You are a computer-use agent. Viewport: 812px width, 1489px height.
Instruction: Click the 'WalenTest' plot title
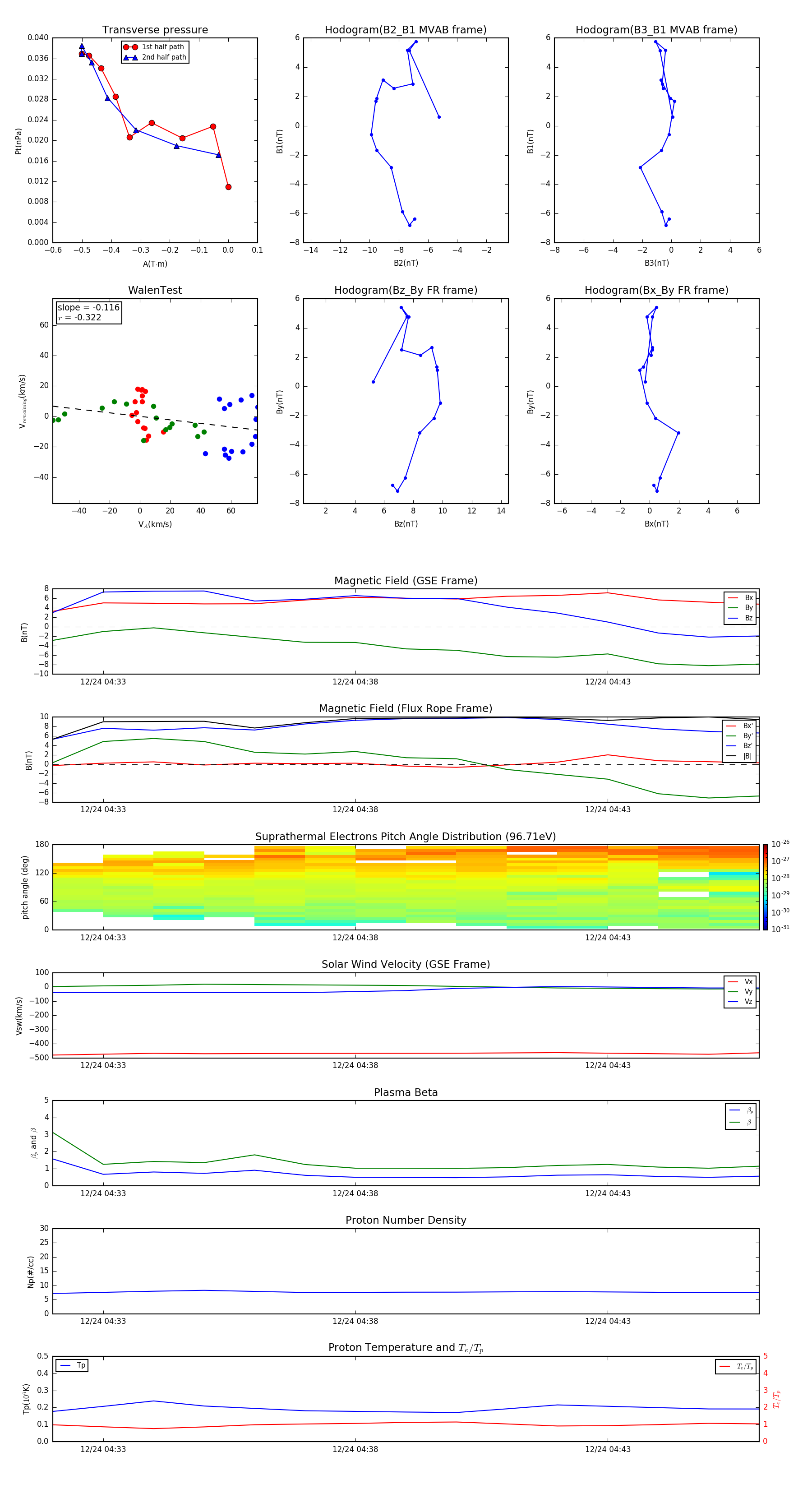[x=155, y=290]
